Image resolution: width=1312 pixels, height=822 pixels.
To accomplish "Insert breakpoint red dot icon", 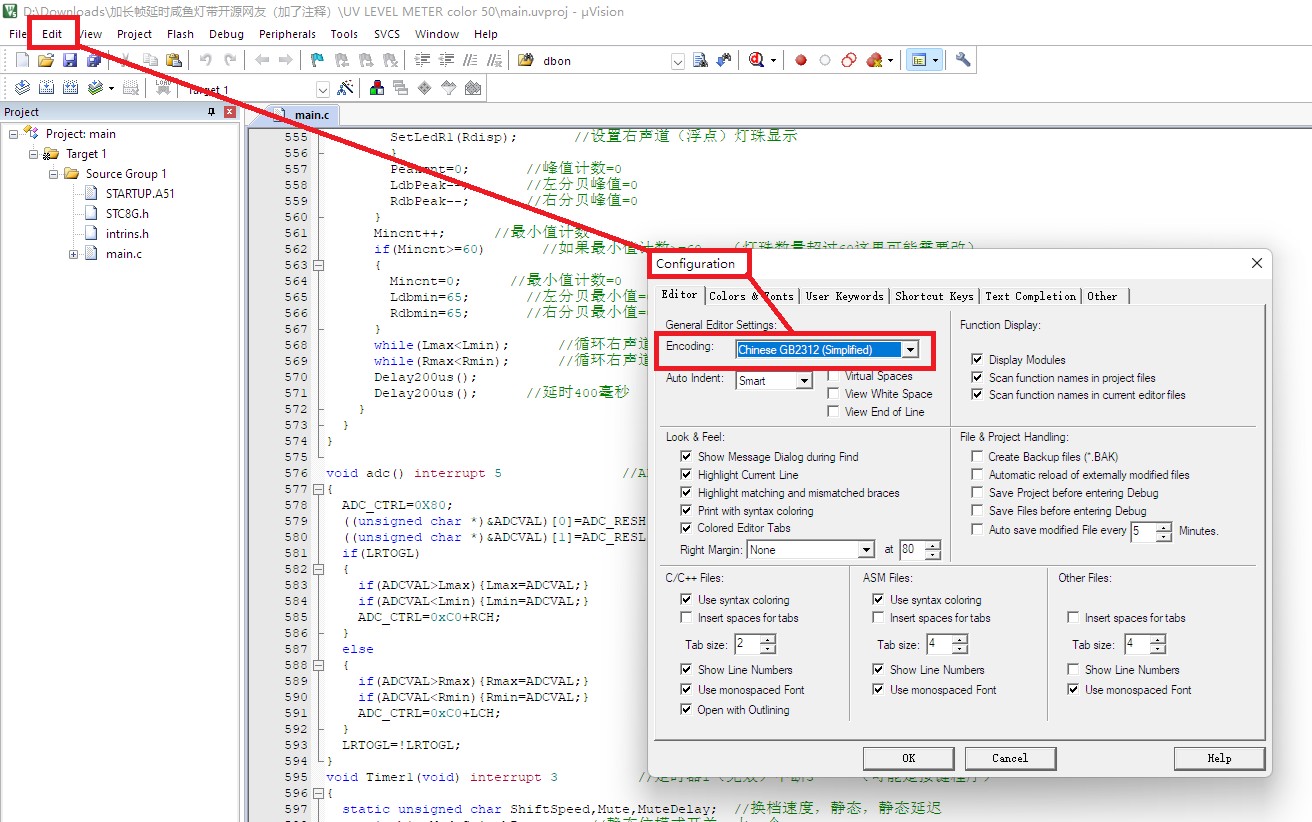I will (x=801, y=60).
